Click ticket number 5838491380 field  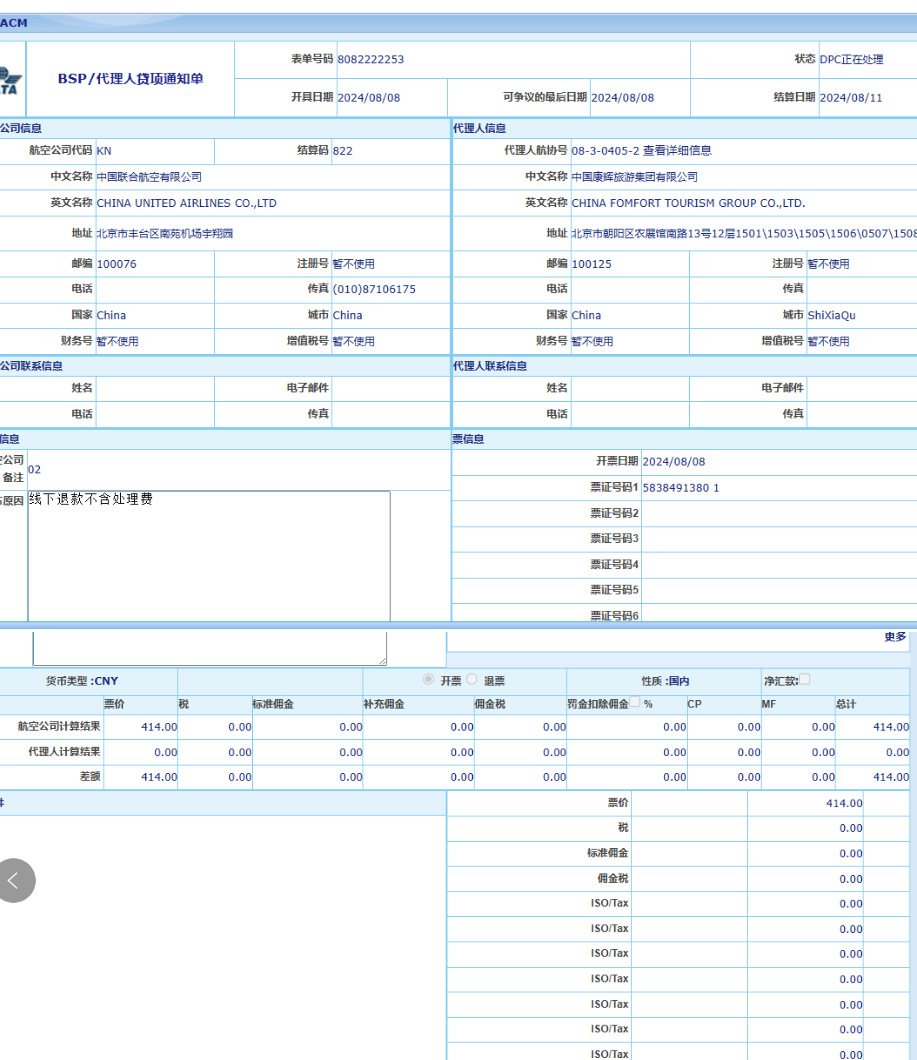click(x=680, y=488)
